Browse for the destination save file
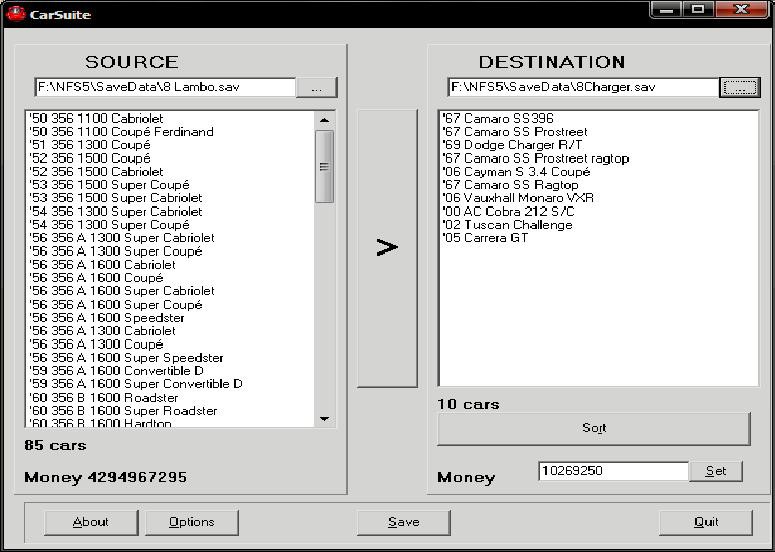Image resolution: width=775 pixels, height=552 pixels. click(x=739, y=88)
